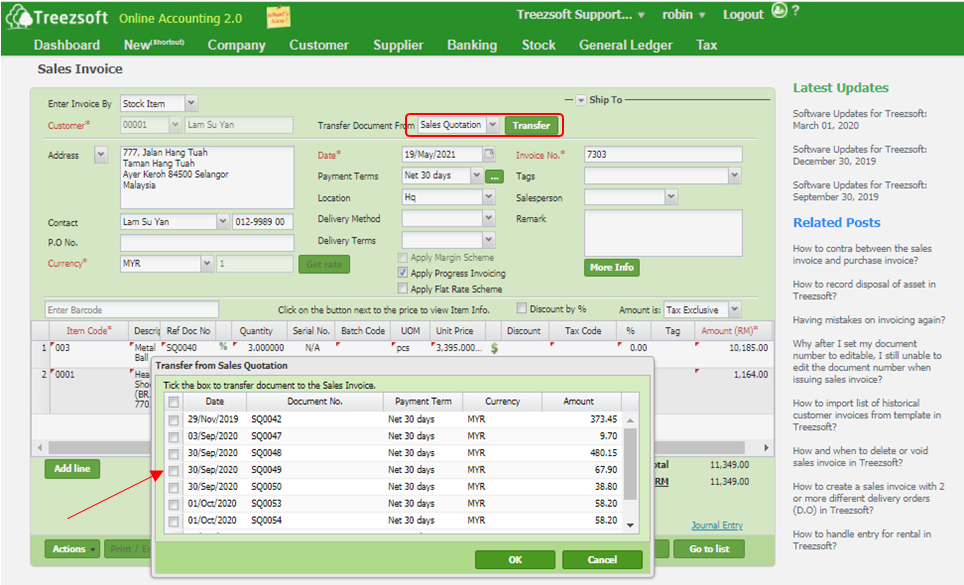Expand the Ship To section
964x585 pixels.
click(581, 100)
